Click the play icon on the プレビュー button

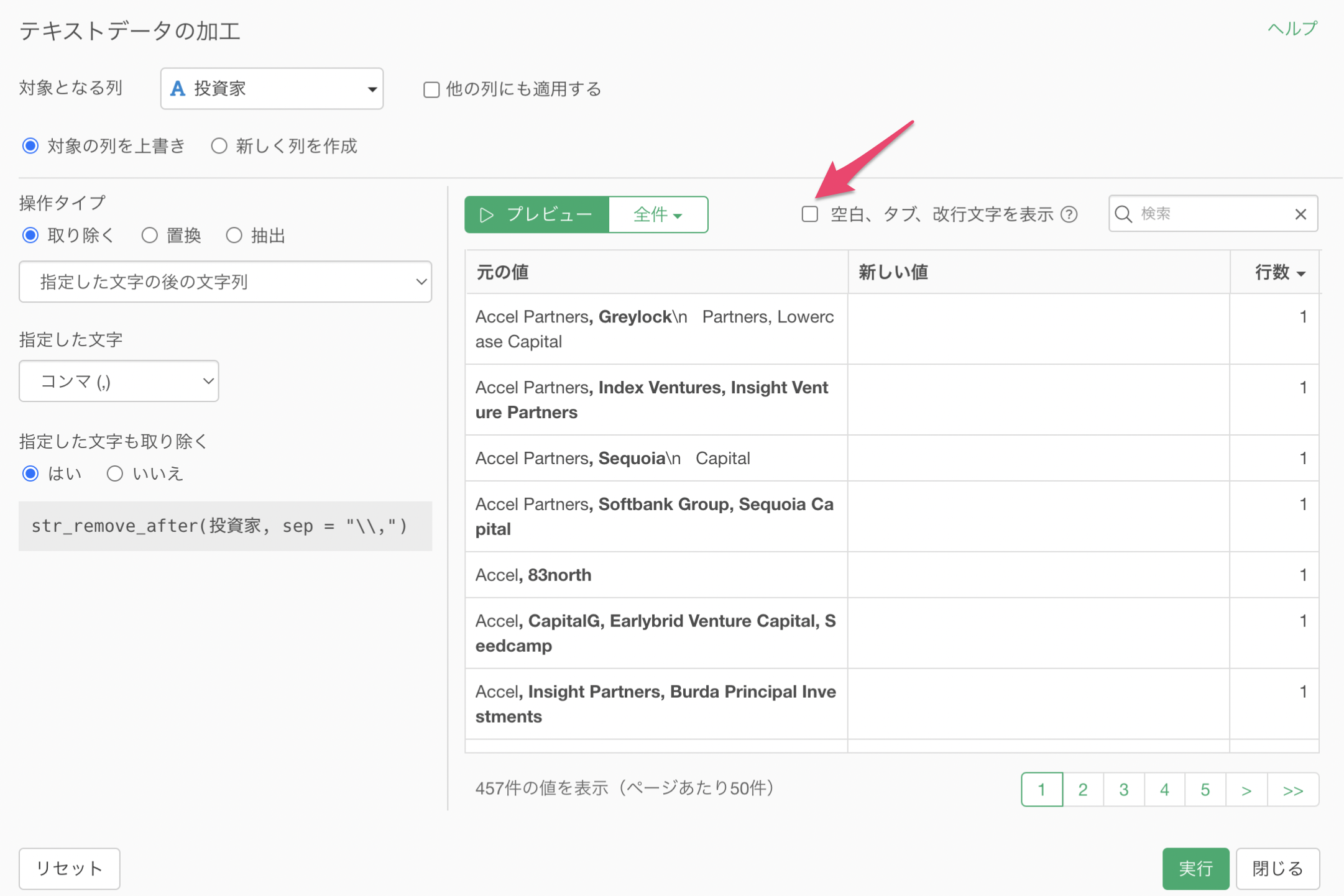point(487,215)
